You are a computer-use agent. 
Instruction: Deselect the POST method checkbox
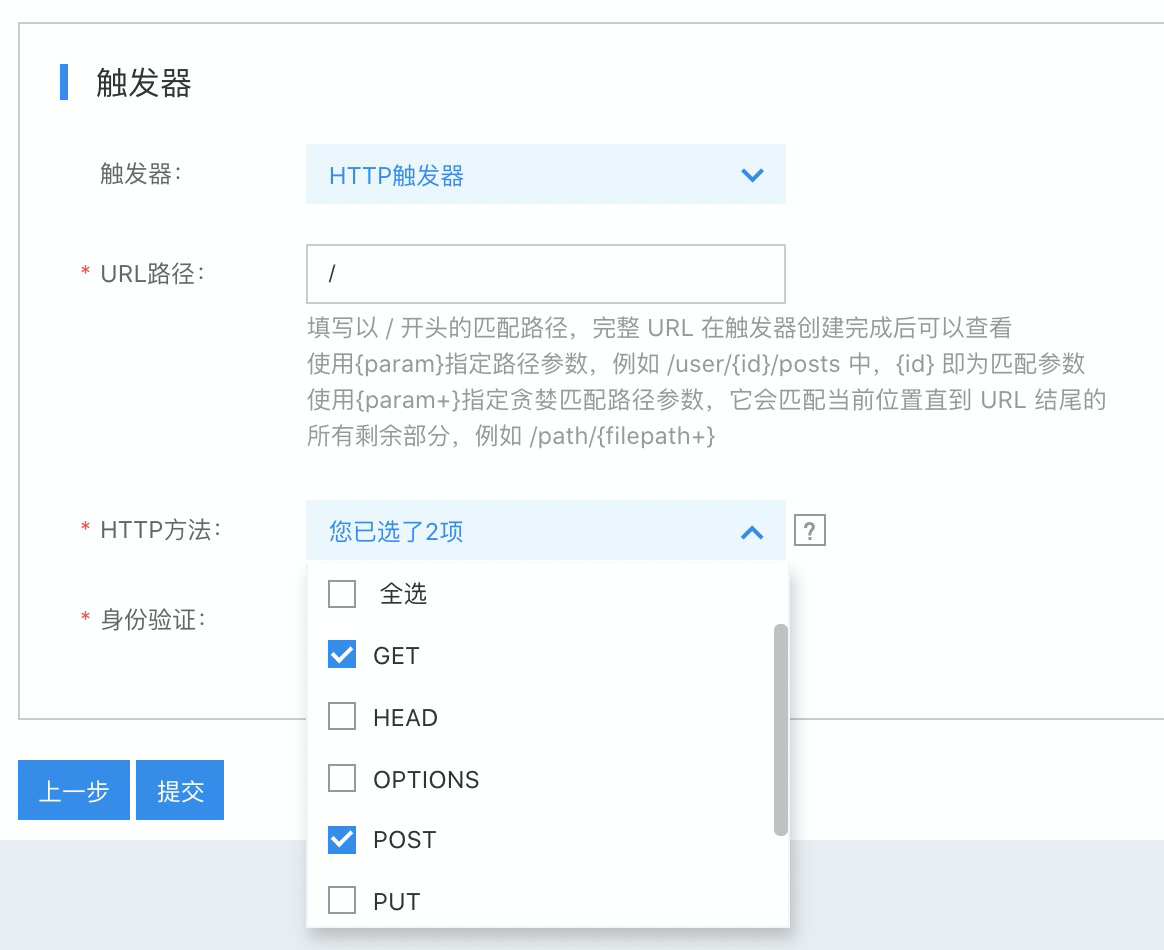tap(342, 840)
